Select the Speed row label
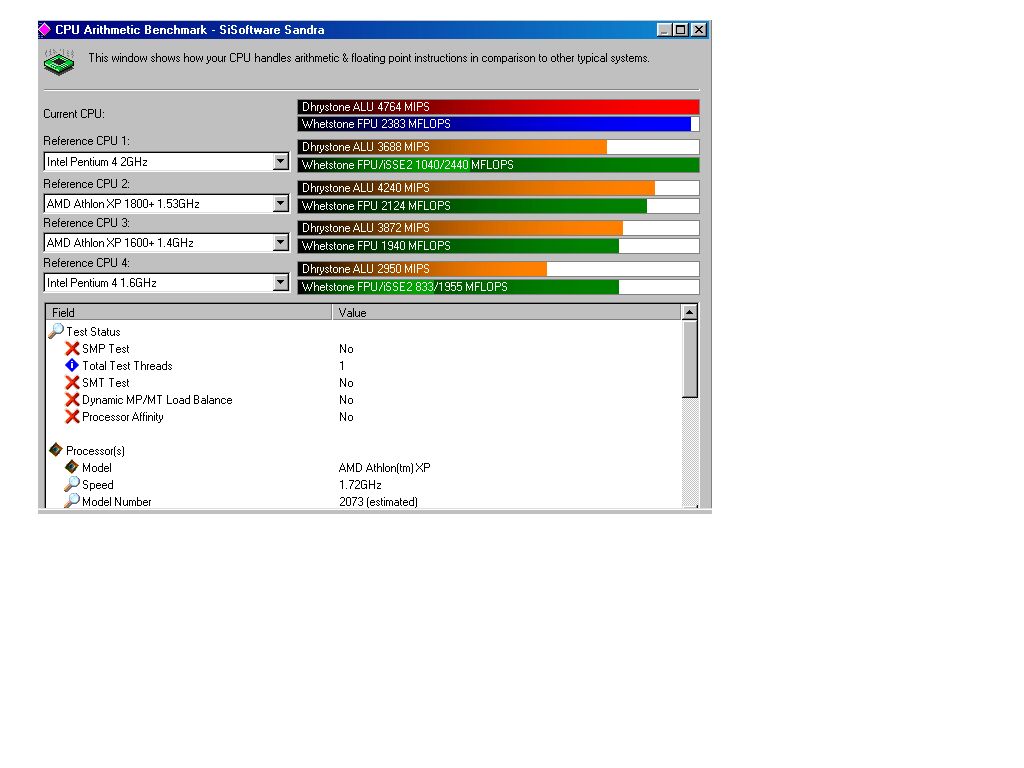Viewport: 1024px width, 768px height. pyautogui.click(x=98, y=485)
